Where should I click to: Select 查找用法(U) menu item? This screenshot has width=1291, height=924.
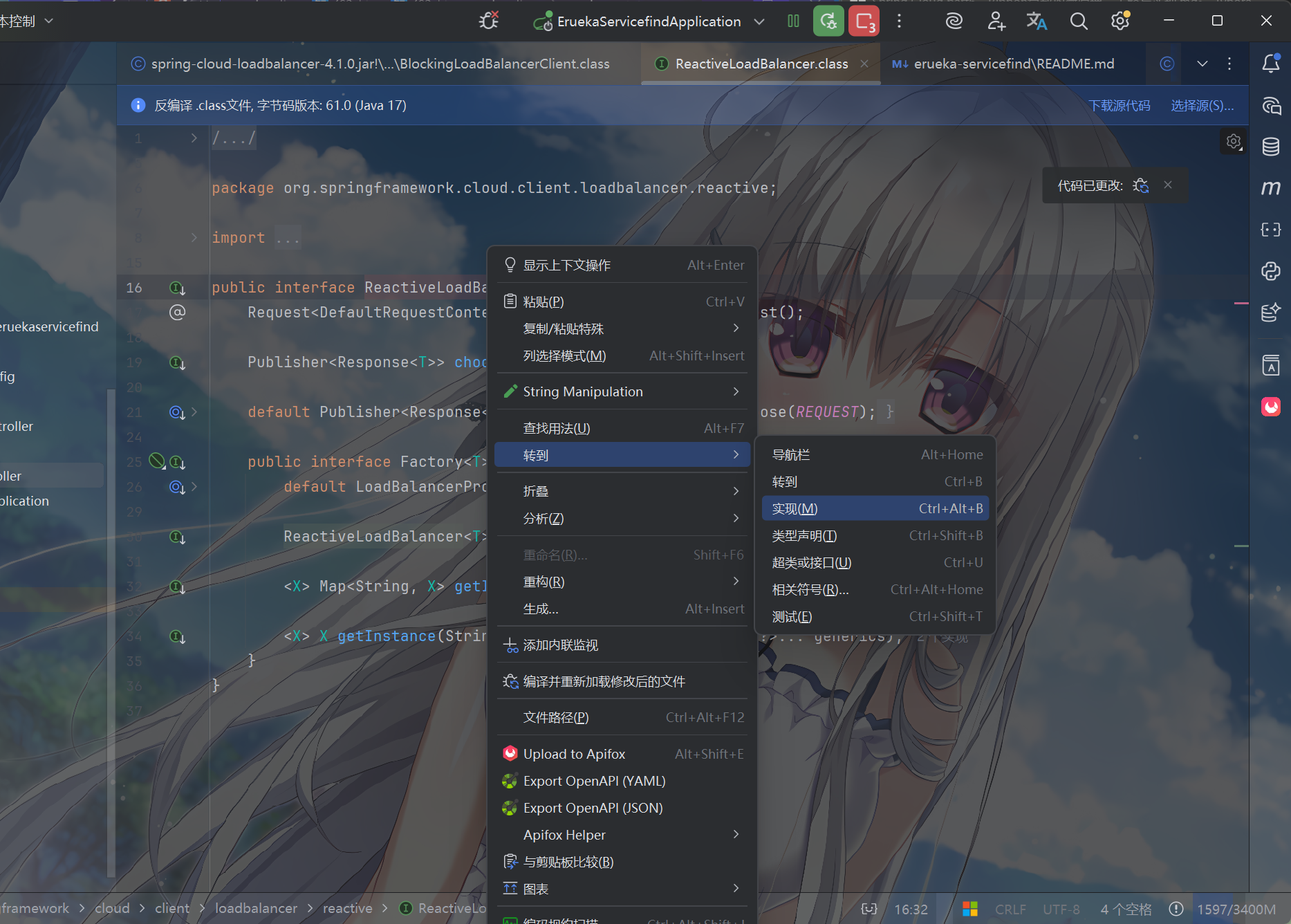coord(622,428)
